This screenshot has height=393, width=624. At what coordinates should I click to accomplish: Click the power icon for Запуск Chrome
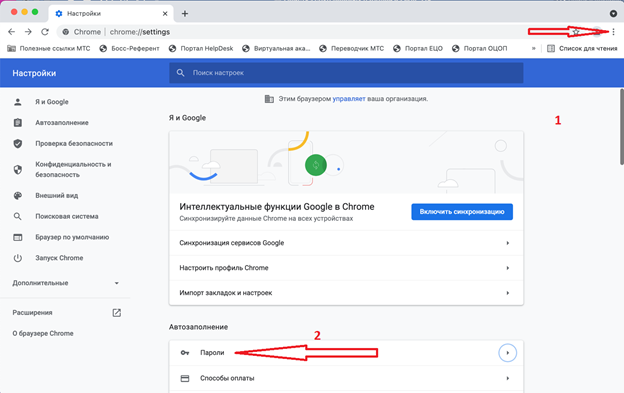(x=18, y=258)
